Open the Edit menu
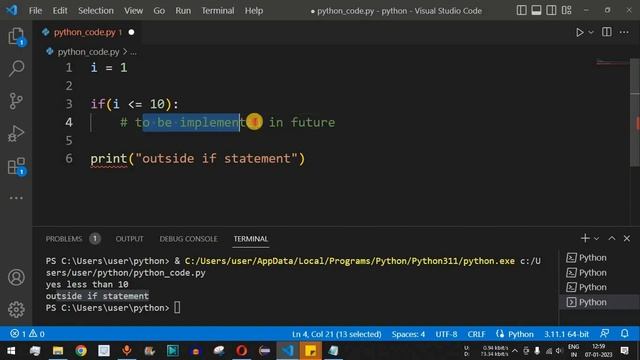The width and height of the screenshot is (640, 360). pyautogui.click(x=60, y=11)
